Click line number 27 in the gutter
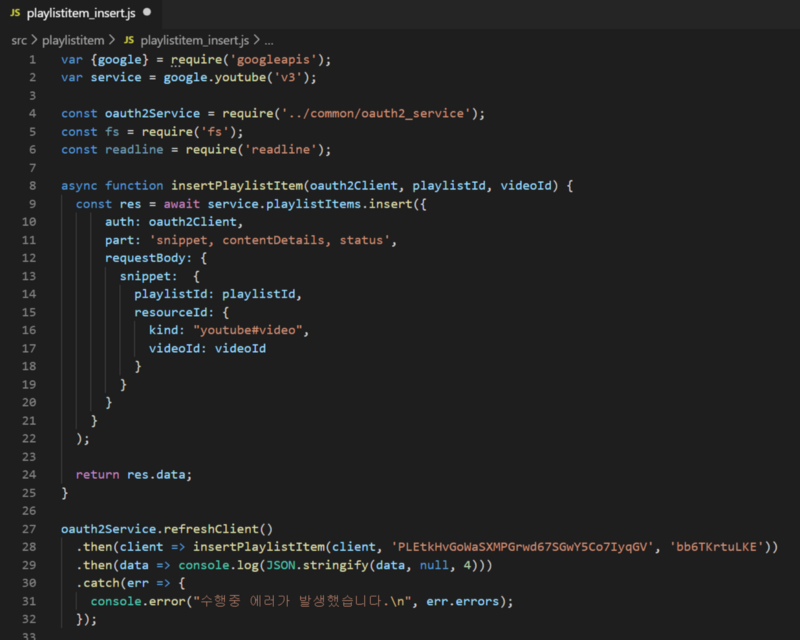The width and height of the screenshot is (800, 640). (x=29, y=529)
